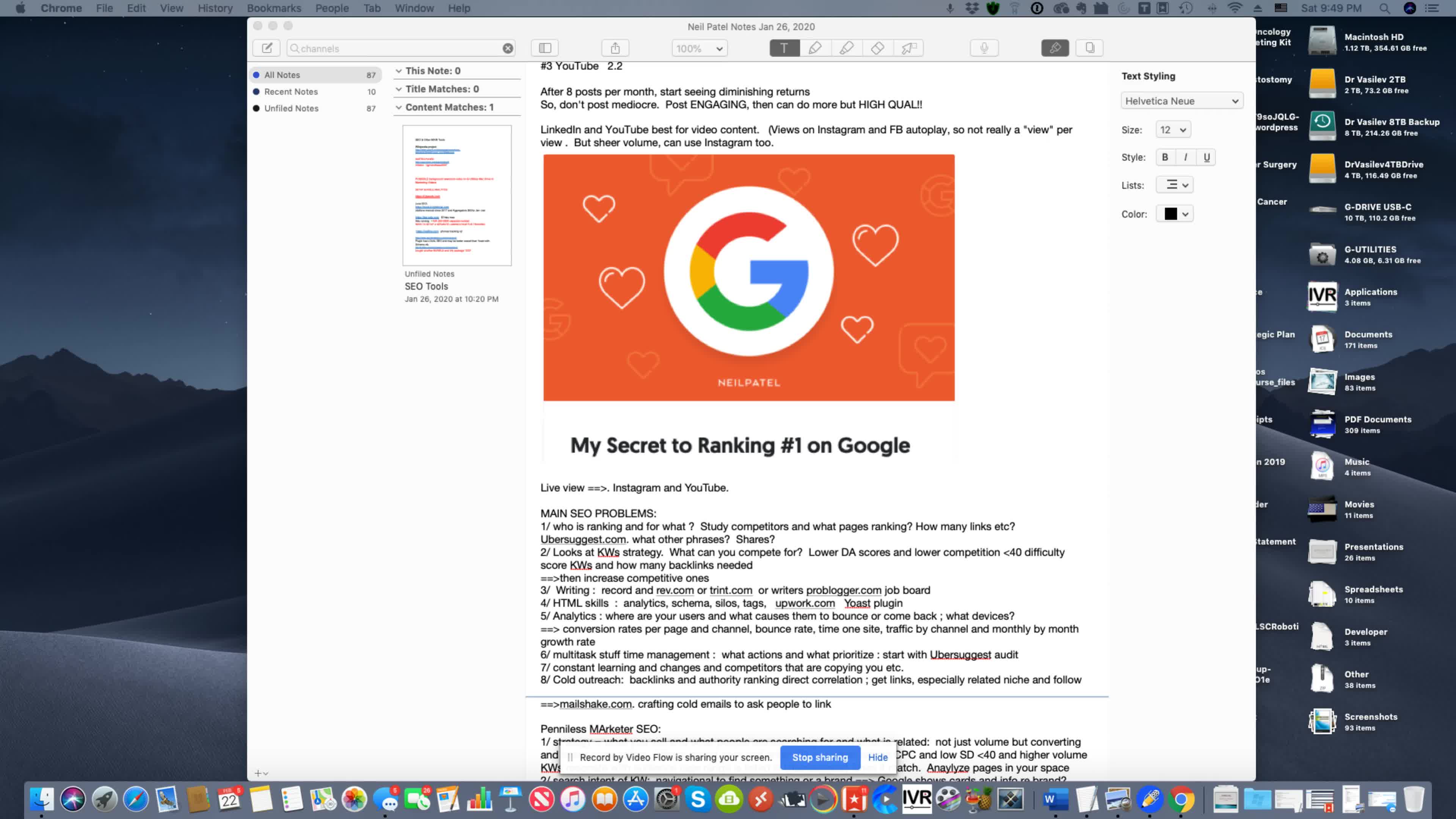1456x819 pixels.
Task: Open the Edit menu
Action: (136, 8)
